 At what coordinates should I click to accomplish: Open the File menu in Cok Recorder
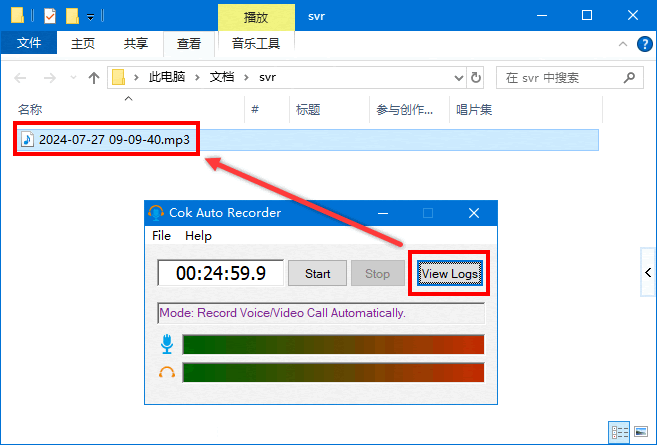pos(161,236)
